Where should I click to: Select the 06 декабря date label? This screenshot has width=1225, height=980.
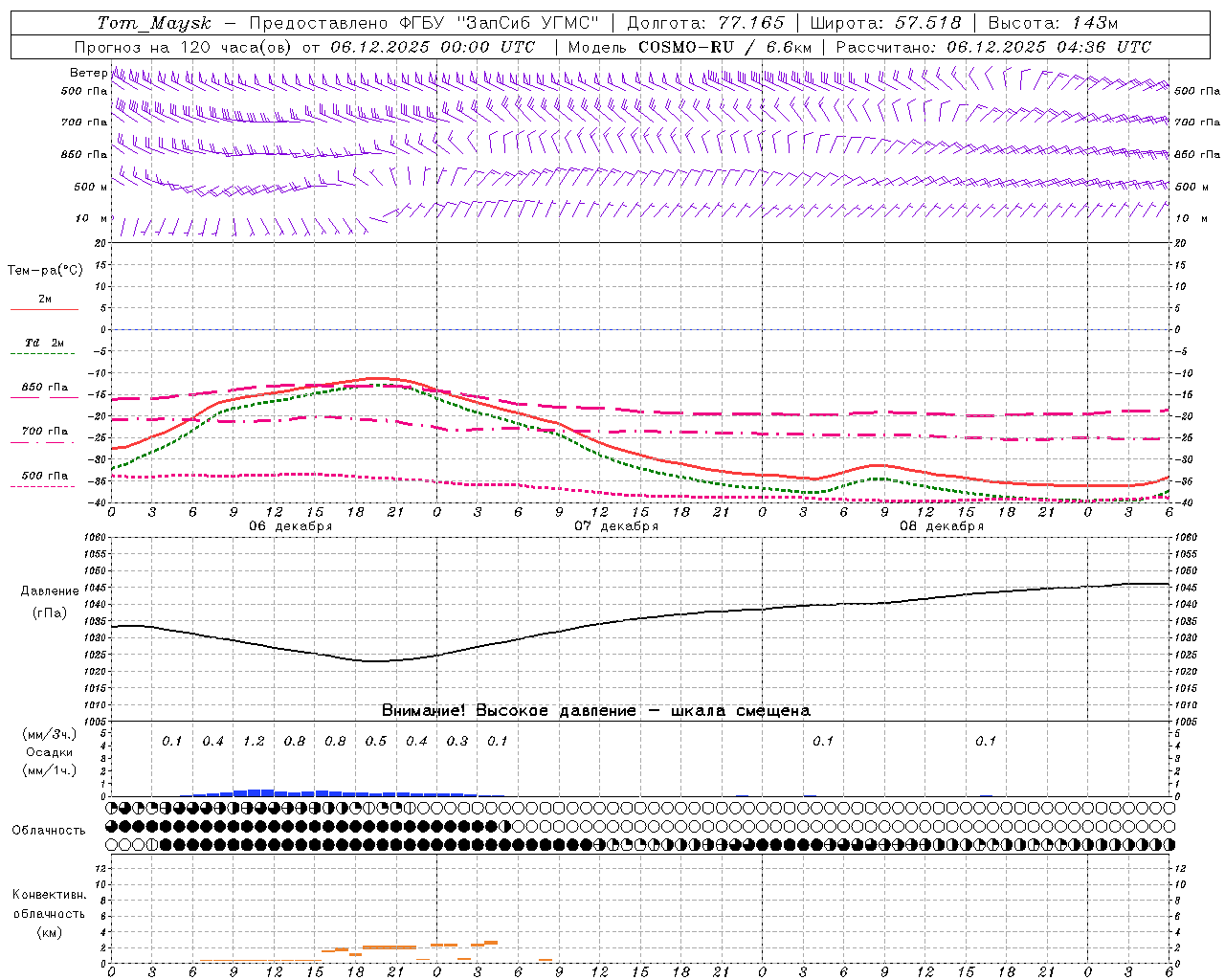tap(291, 526)
